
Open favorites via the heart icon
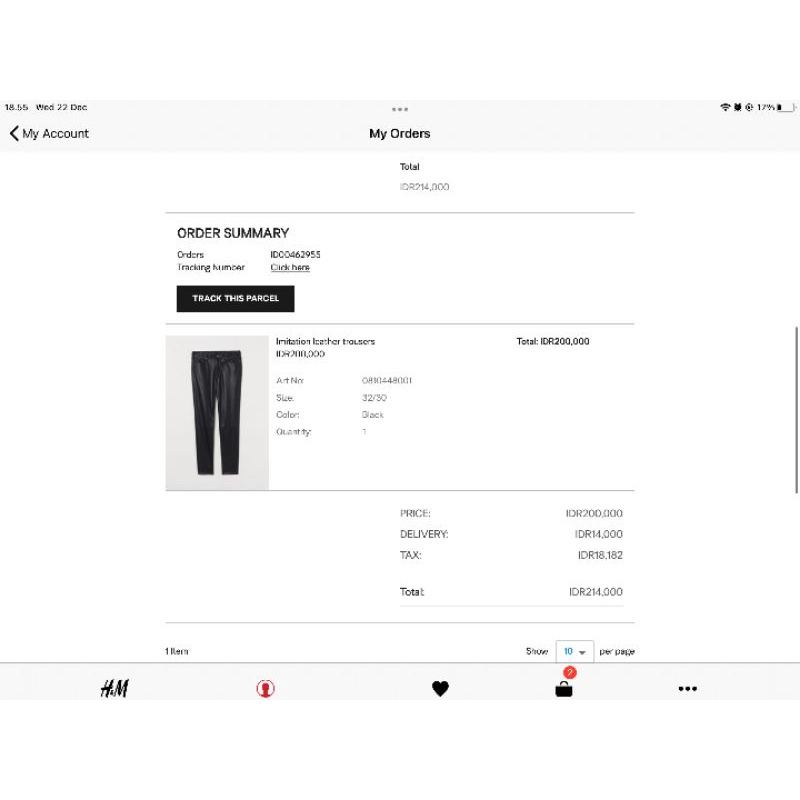tap(441, 688)
